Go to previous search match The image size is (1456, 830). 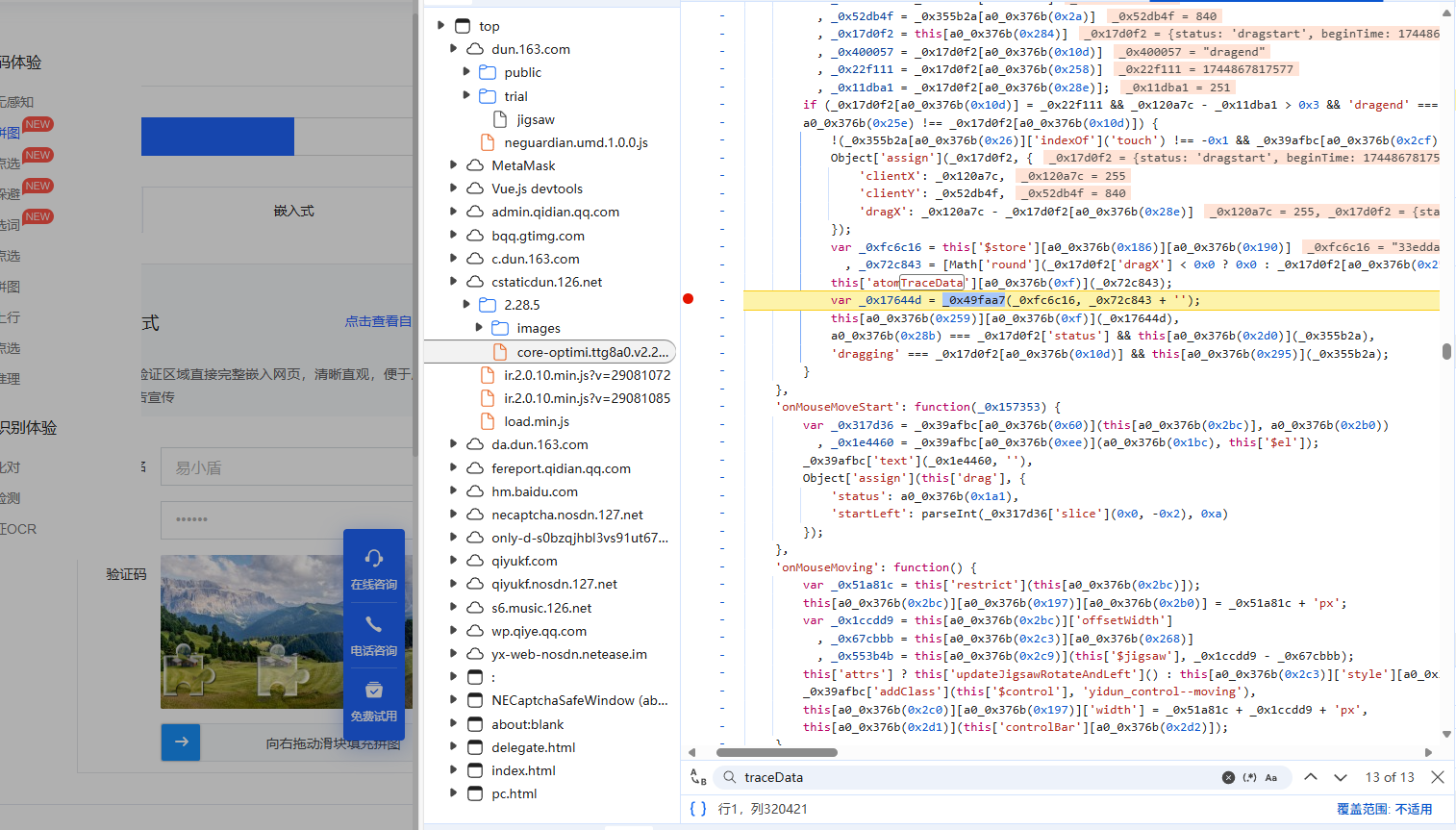click(1310, 777)
